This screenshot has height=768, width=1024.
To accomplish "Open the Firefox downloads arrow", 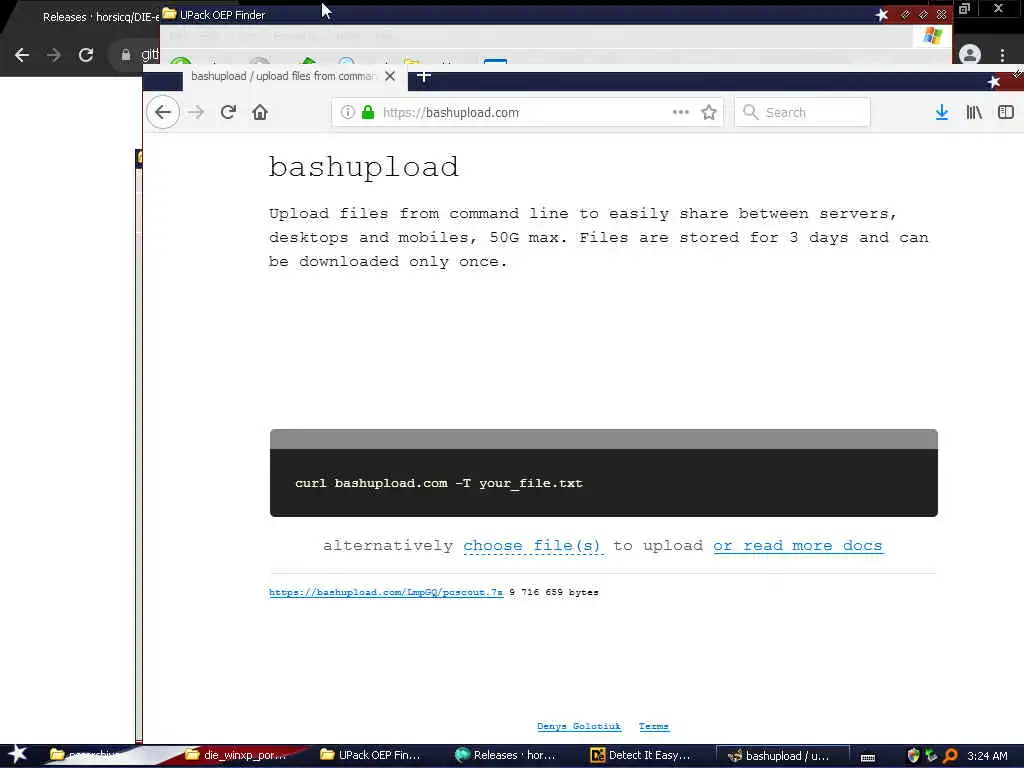I will click(942, 112).
